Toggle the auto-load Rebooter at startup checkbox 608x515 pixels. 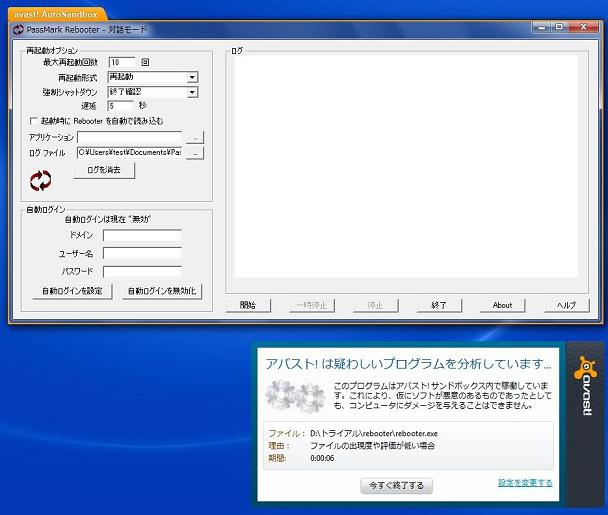click(34, 121)
